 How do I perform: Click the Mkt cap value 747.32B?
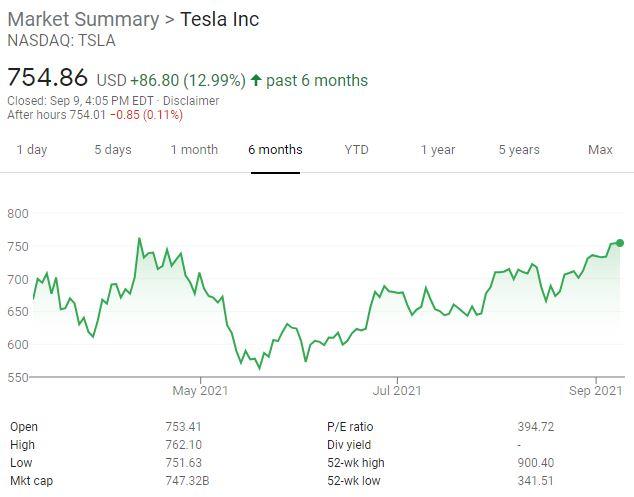[187, 481]
